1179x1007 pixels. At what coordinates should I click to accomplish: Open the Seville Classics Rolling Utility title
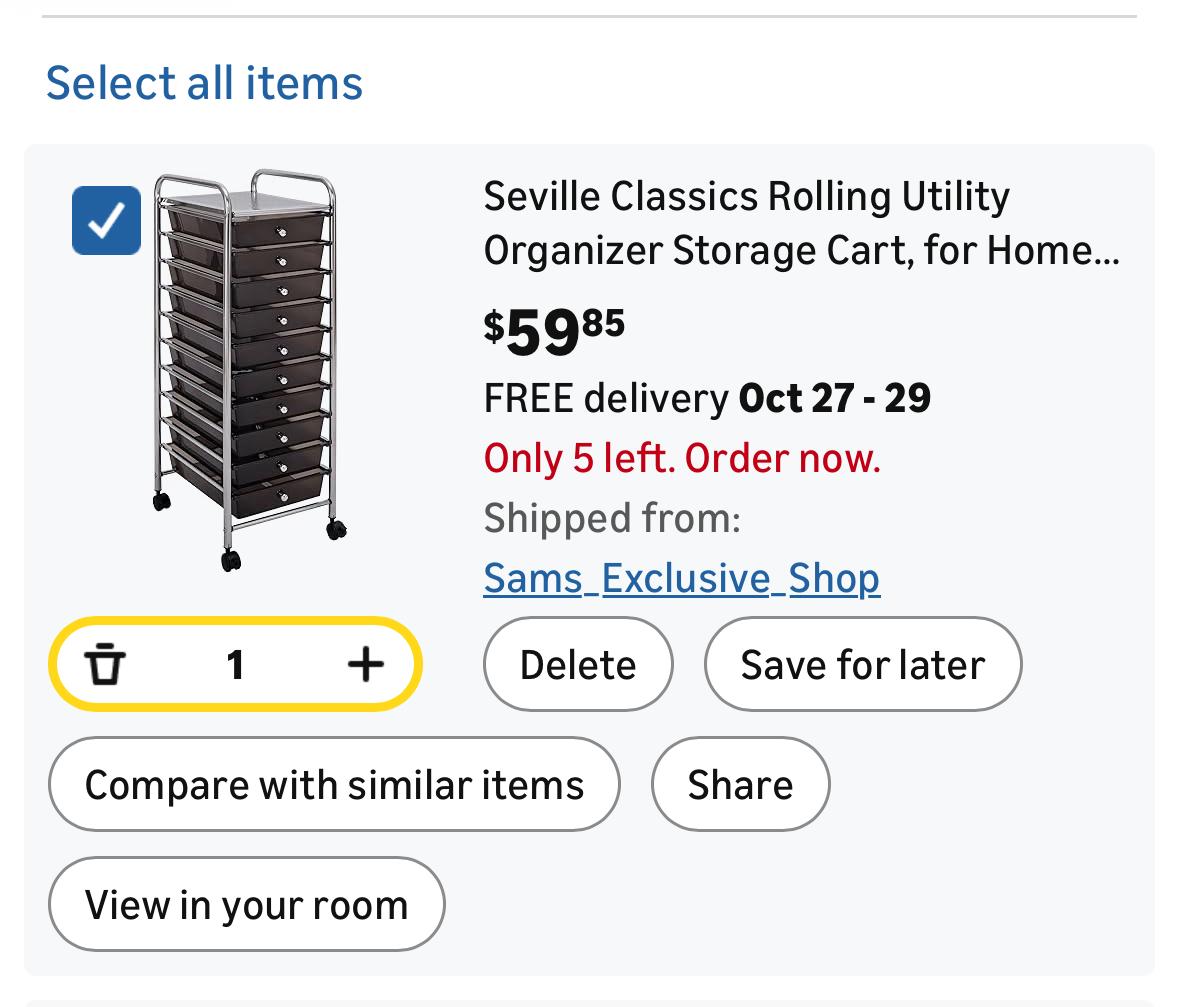746,197
